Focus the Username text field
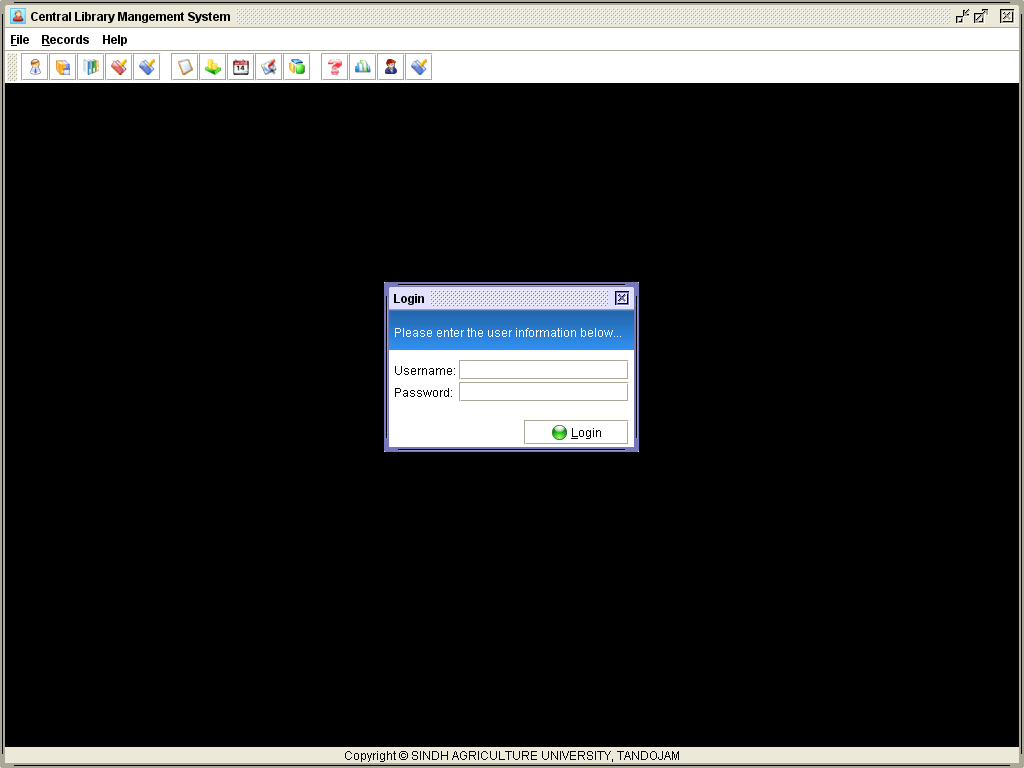Image resolution: width=1024 pixels, height=768 pixels. (x=543, y=370)
